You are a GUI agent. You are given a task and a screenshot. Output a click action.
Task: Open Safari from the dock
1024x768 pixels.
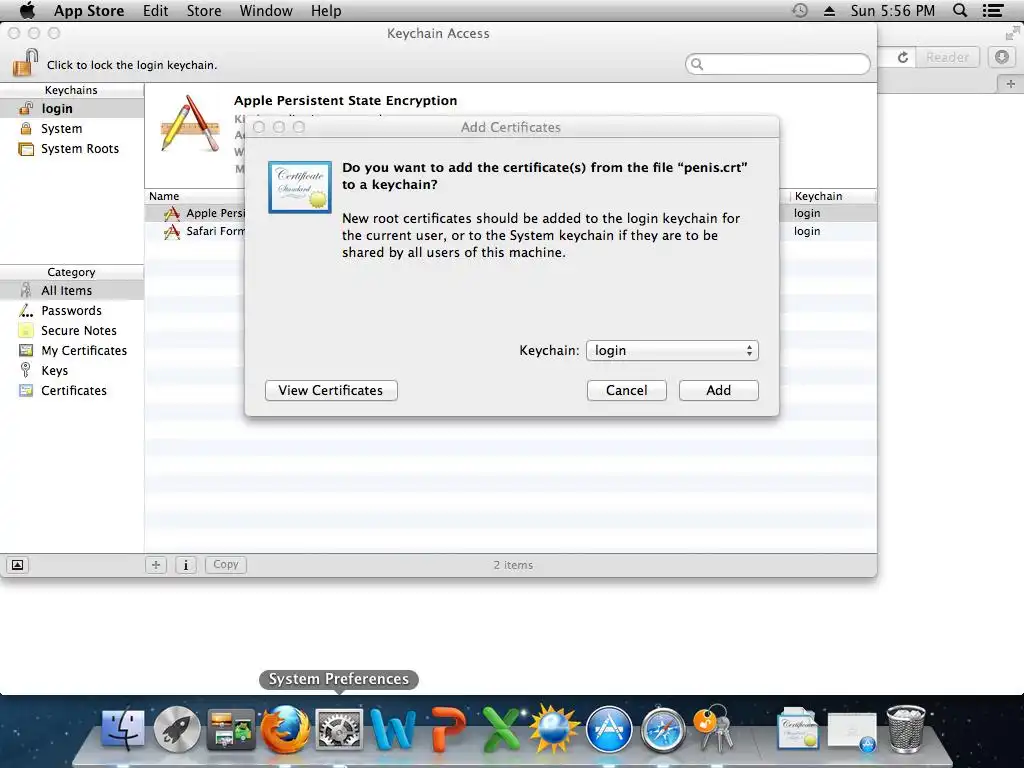click(663, 729)
